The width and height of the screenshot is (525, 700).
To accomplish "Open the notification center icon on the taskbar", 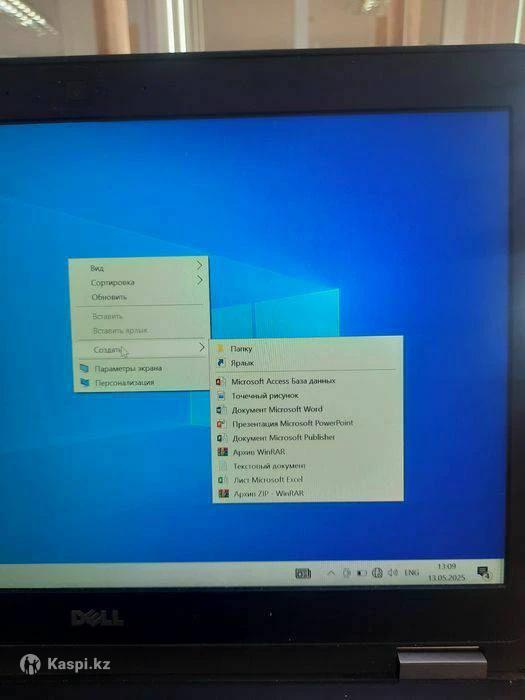I will pyautogui.click(x=483, y=572).
